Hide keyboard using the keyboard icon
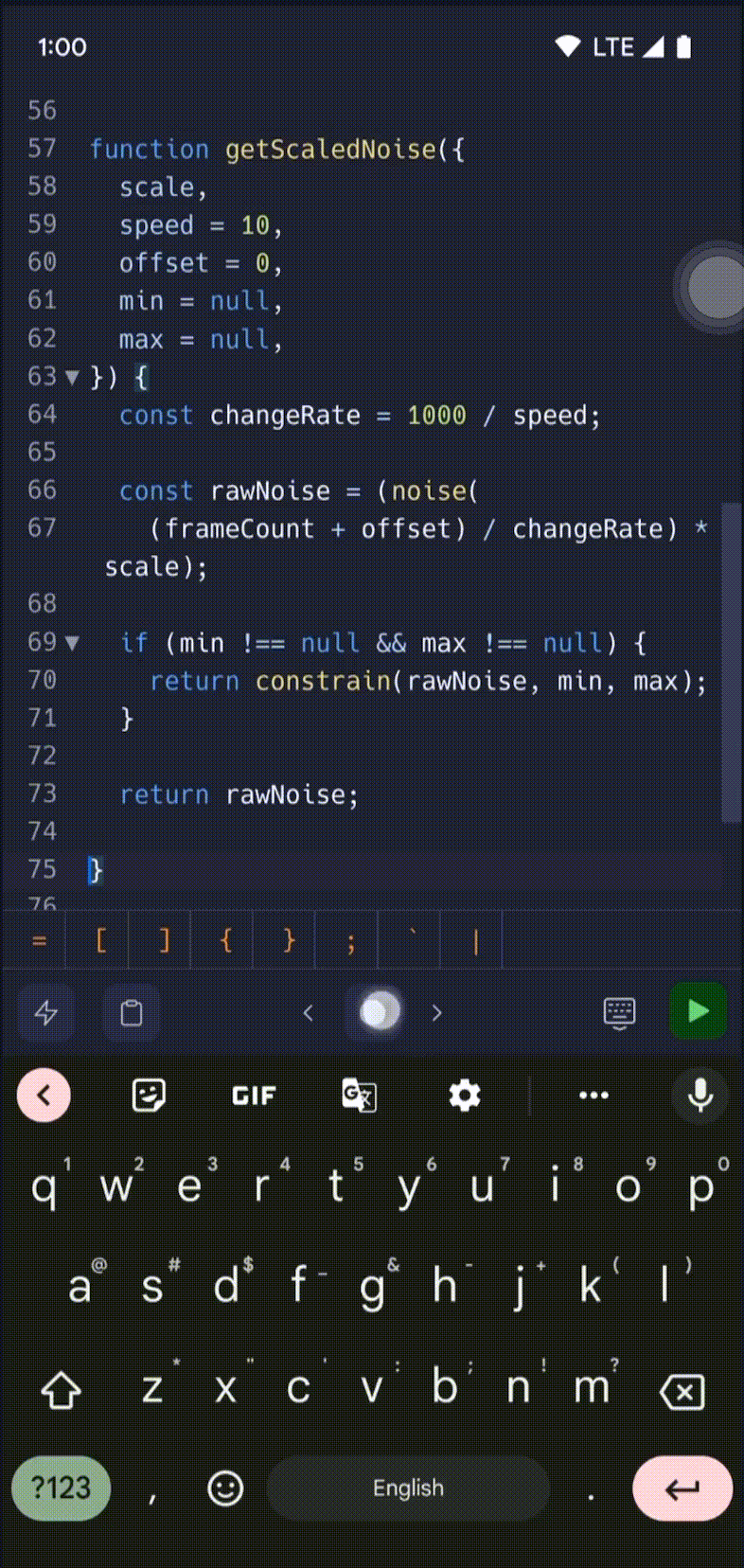 pos(619,1012)
